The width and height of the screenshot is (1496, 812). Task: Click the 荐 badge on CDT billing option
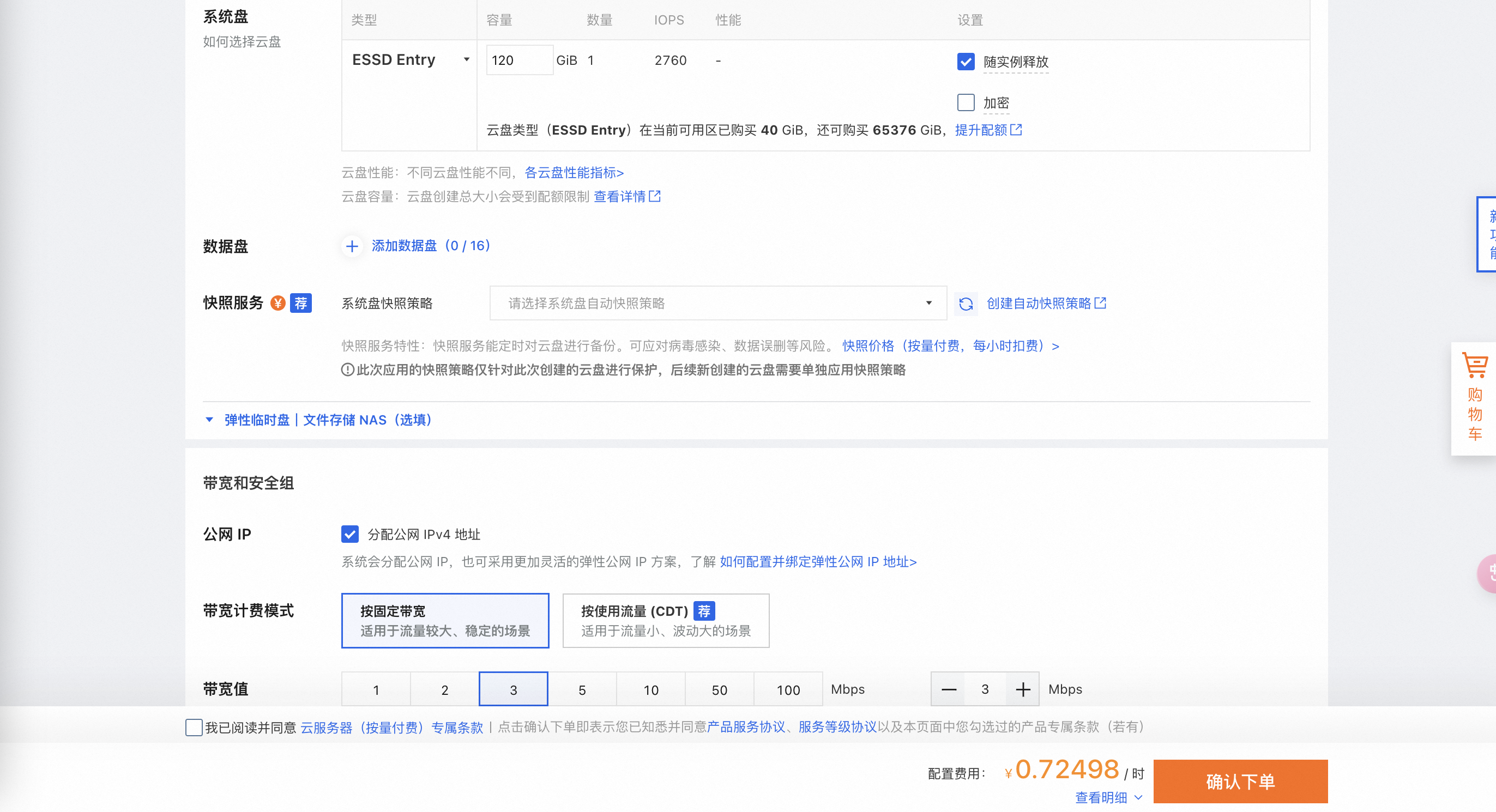pos(704,610)
